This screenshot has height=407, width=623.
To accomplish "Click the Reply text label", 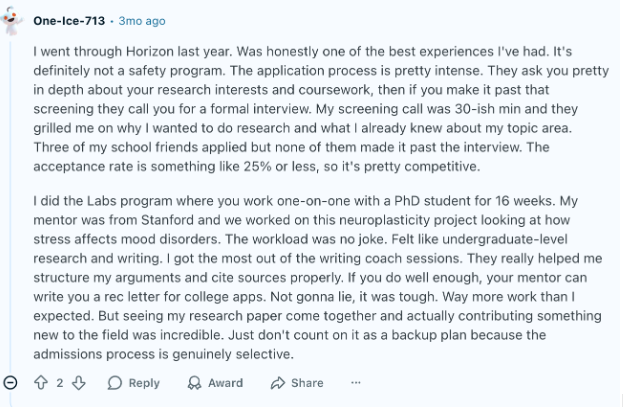I will tap(144, 383).
